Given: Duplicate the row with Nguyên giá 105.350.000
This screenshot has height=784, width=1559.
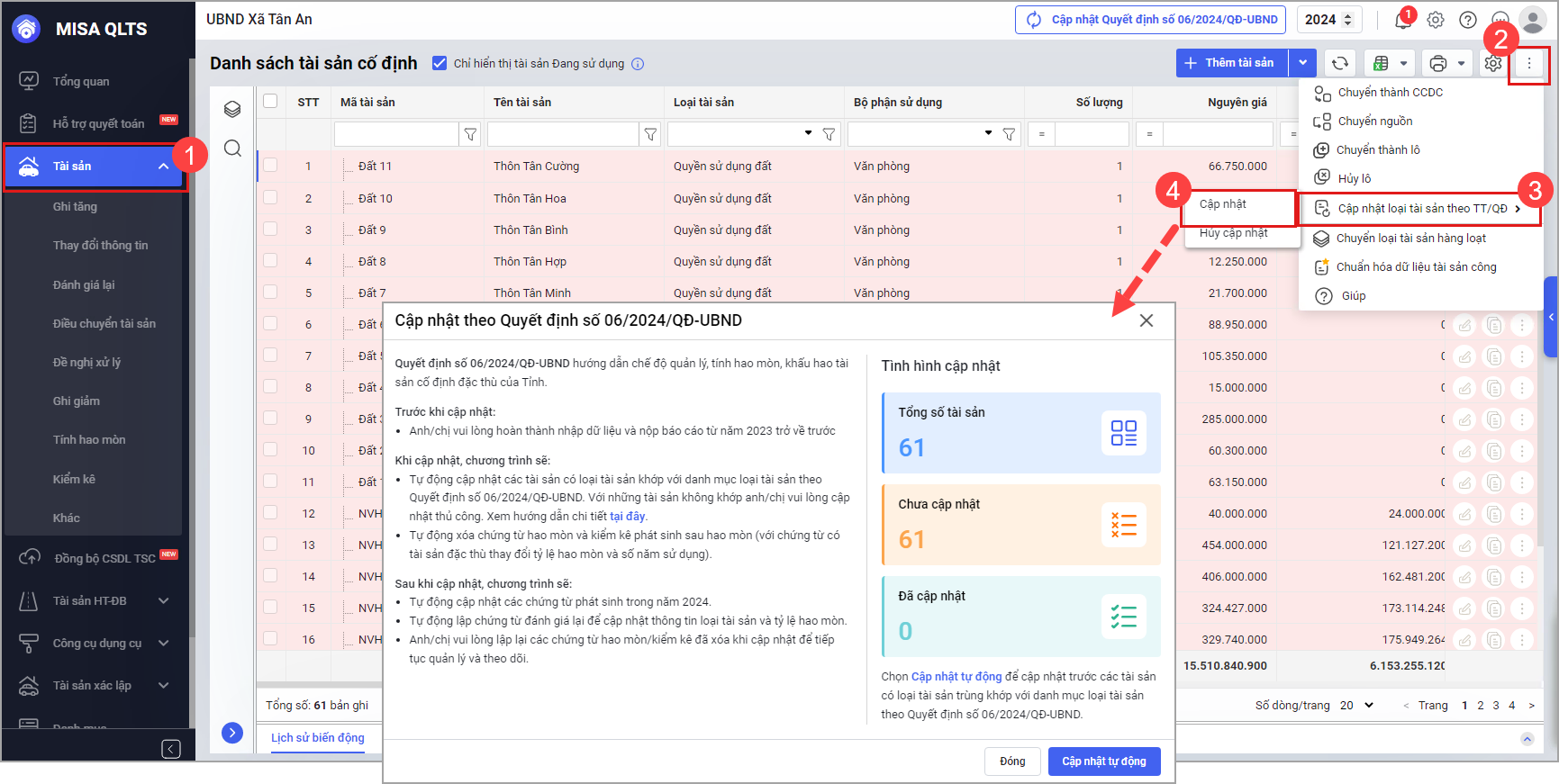Looking at the screenshot, I should [x=1494, y=356].
